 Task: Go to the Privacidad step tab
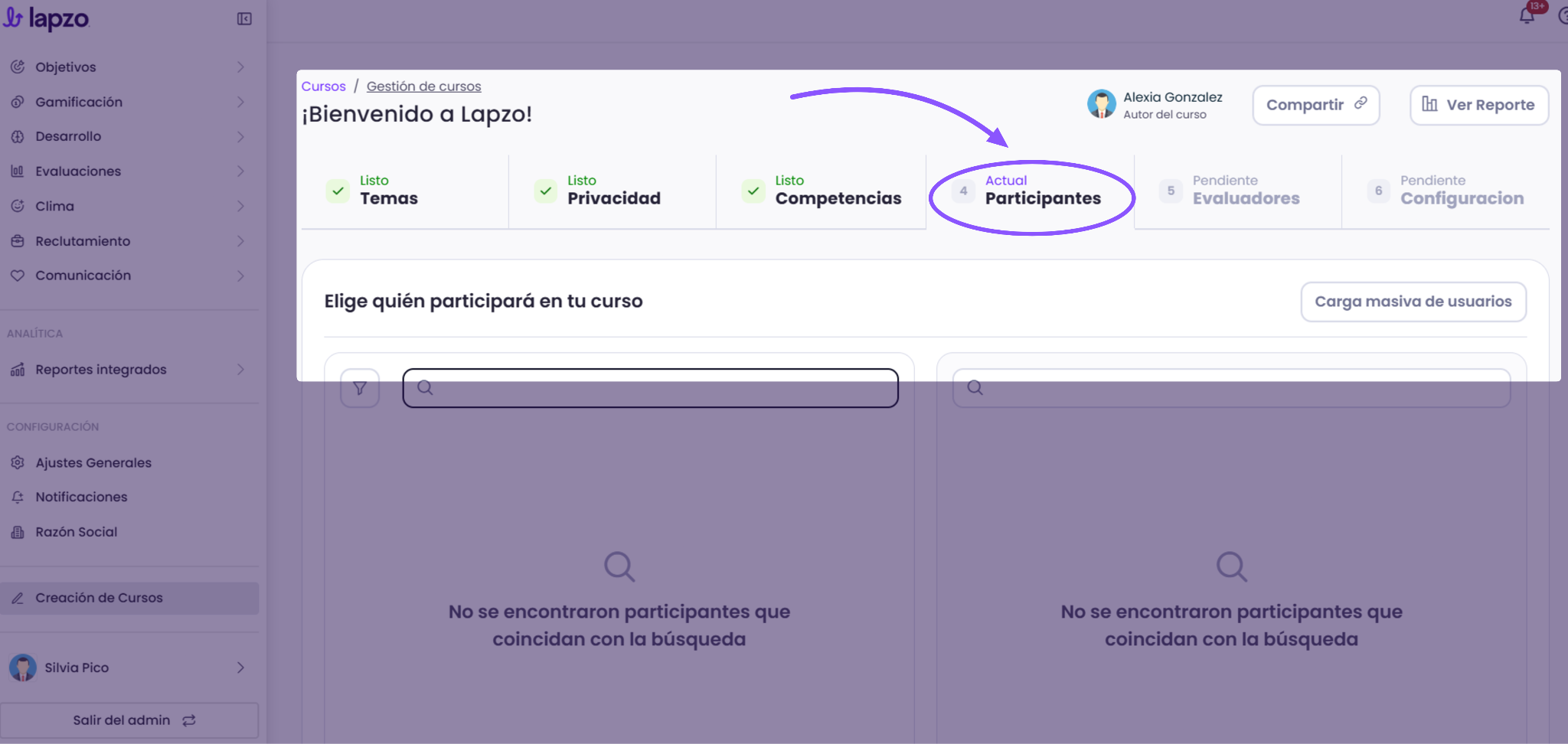point(612,191)
